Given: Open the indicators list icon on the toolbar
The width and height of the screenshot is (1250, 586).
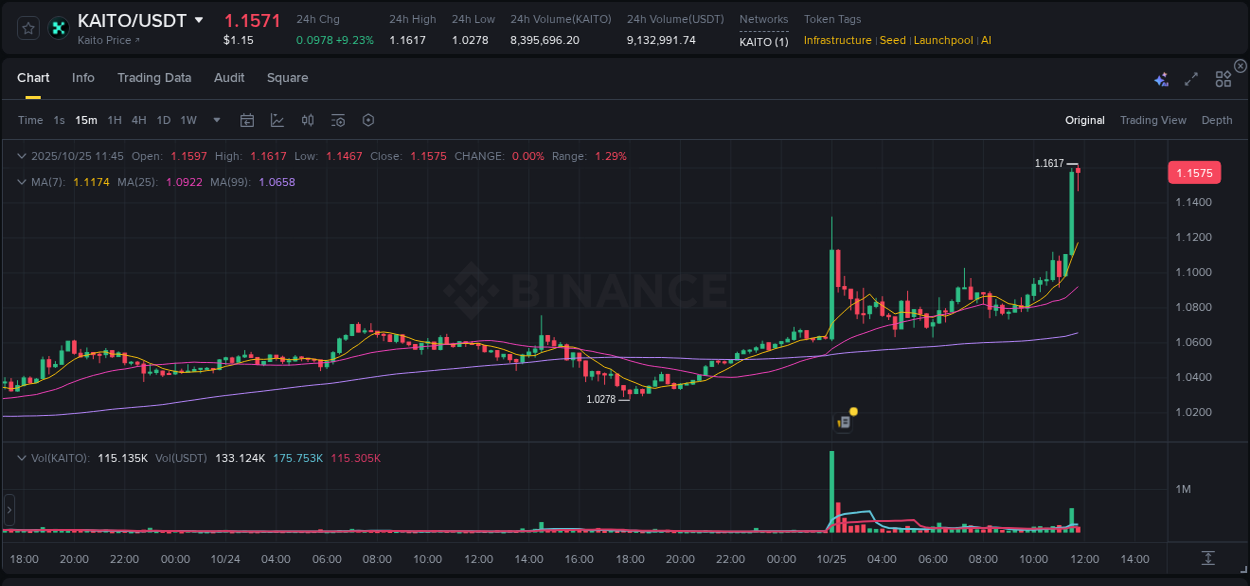Looking at the screenshot, I should pyautogui.click(x=337, y=119).
